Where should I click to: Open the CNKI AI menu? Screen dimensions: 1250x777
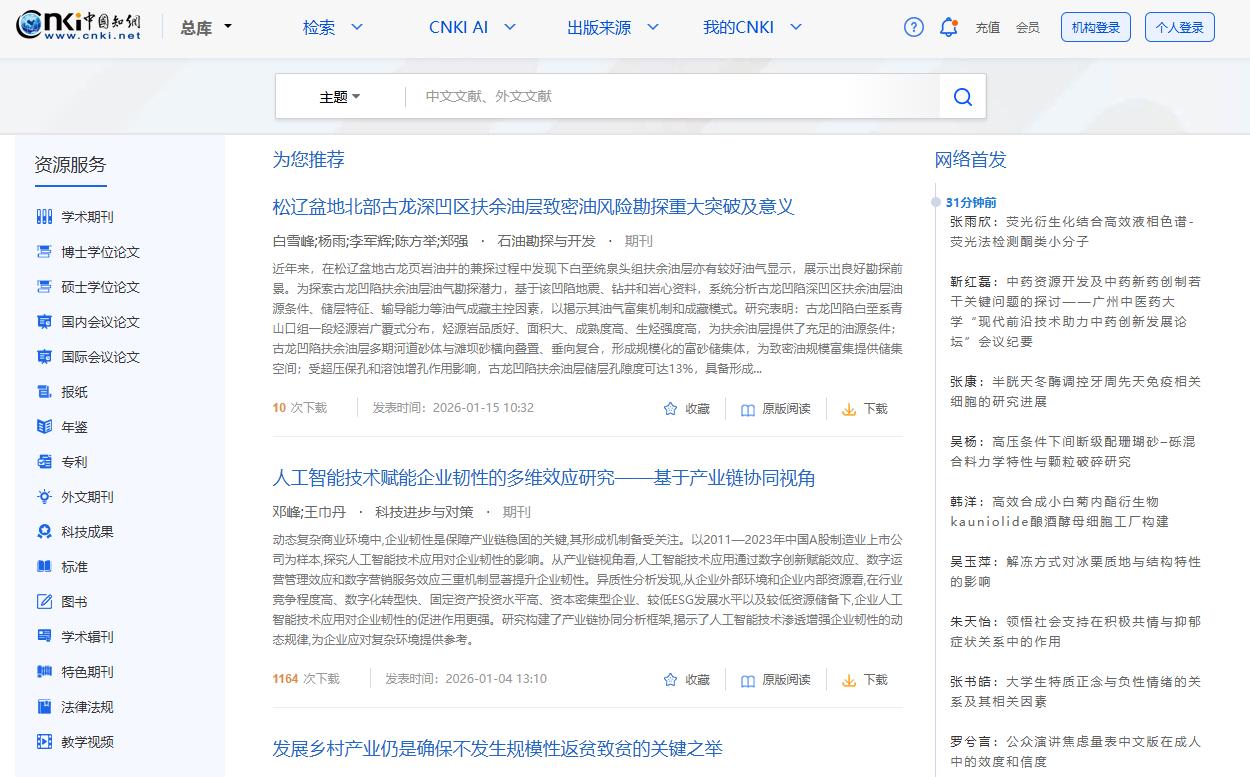click(460, 28)
